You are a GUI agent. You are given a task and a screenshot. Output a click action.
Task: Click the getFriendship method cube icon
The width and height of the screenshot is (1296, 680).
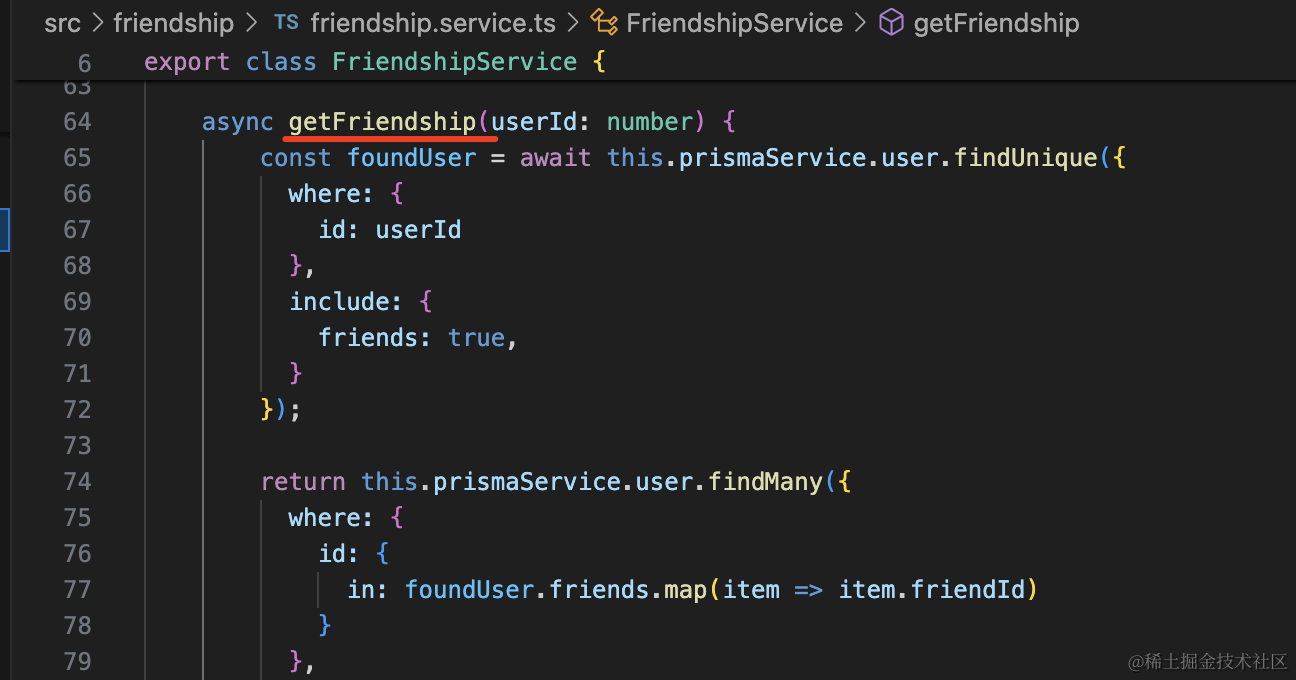[x=890, y=23]
